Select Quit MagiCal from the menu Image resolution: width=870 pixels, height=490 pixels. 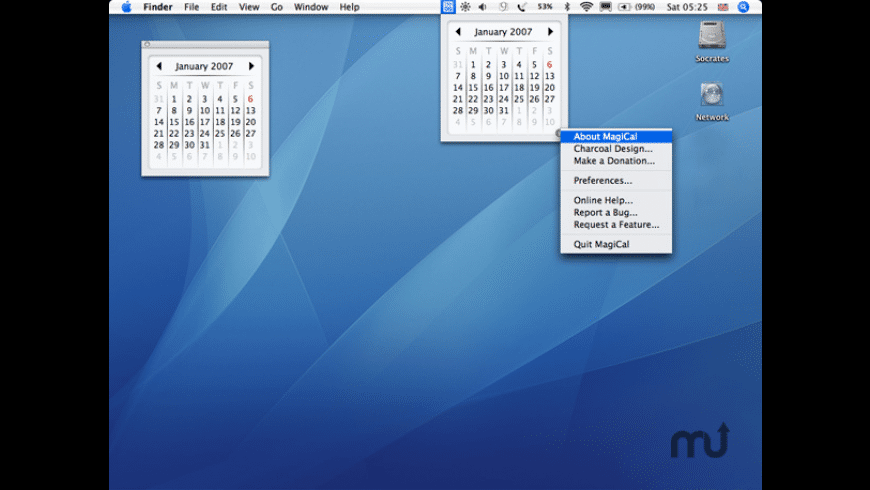pos(616,244)
